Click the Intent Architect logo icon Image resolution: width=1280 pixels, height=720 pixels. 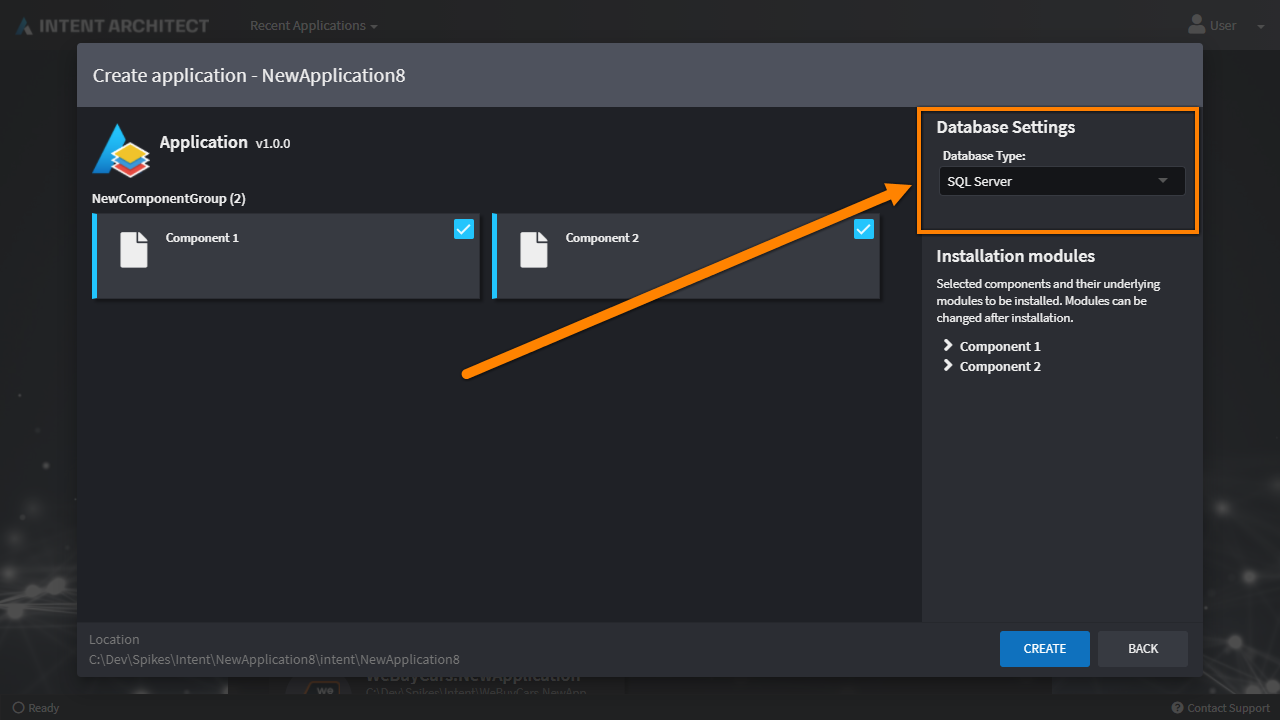coord(24,26)
